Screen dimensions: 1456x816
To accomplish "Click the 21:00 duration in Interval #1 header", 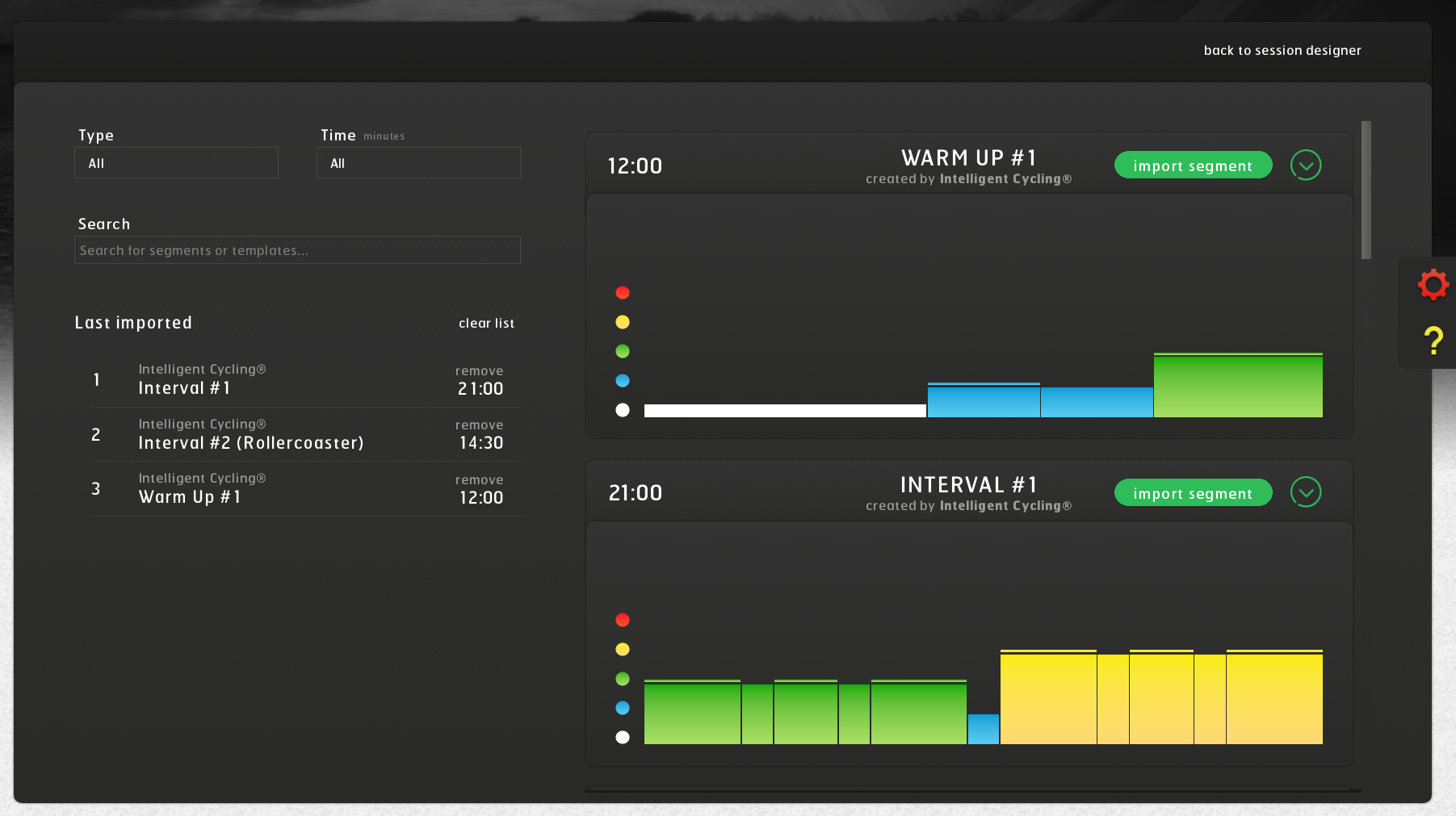I will (x=636, y=493).
